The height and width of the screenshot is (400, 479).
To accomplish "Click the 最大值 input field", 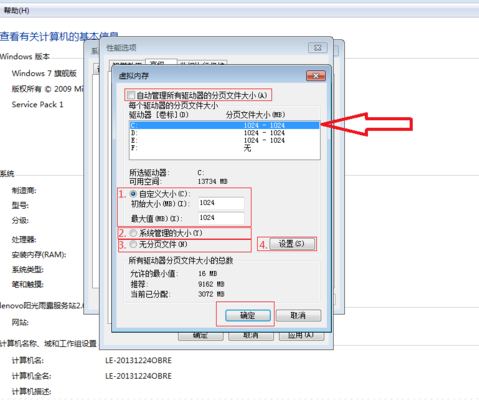I will [x=221, y=218].
